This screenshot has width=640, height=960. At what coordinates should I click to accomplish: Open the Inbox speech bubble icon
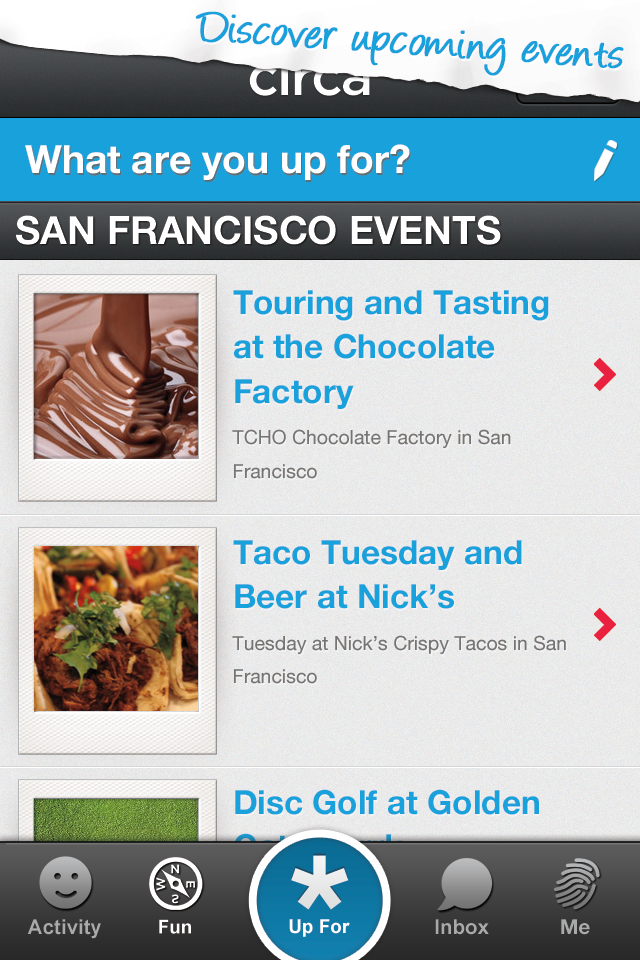click(465, 884)
